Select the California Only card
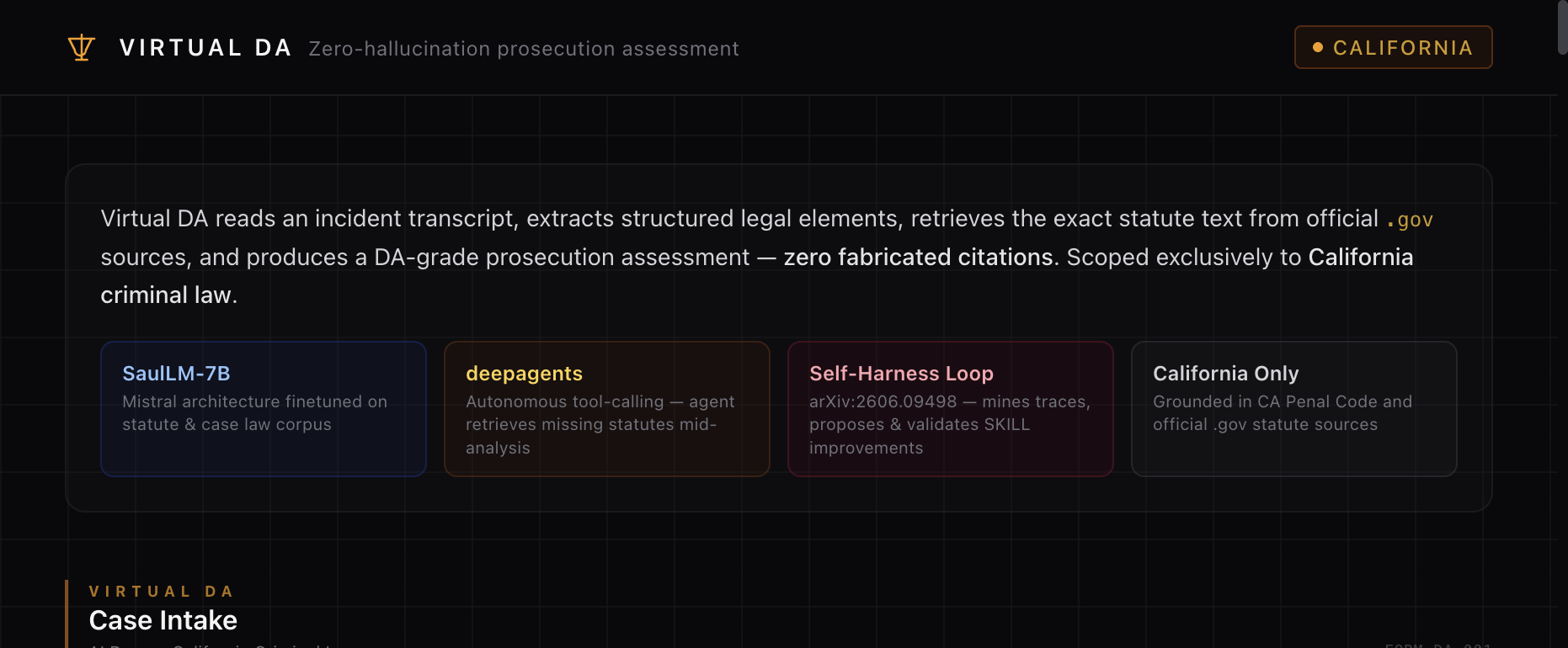1568x648 pixels. click(1294, 409)
